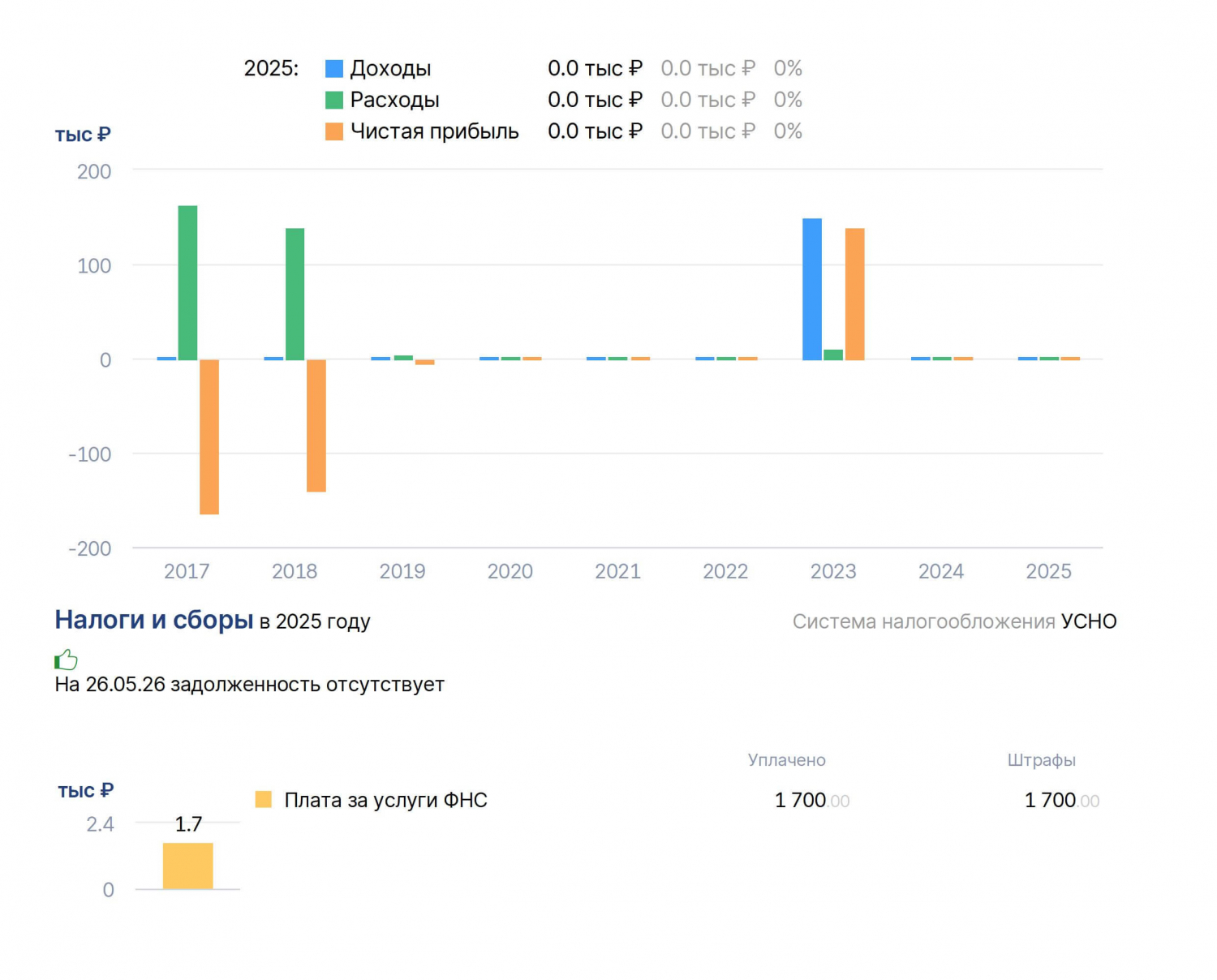Click the 1 700 value under Штрафы
Viewport: 1217px width, 980px height.
click(1062, 800)
